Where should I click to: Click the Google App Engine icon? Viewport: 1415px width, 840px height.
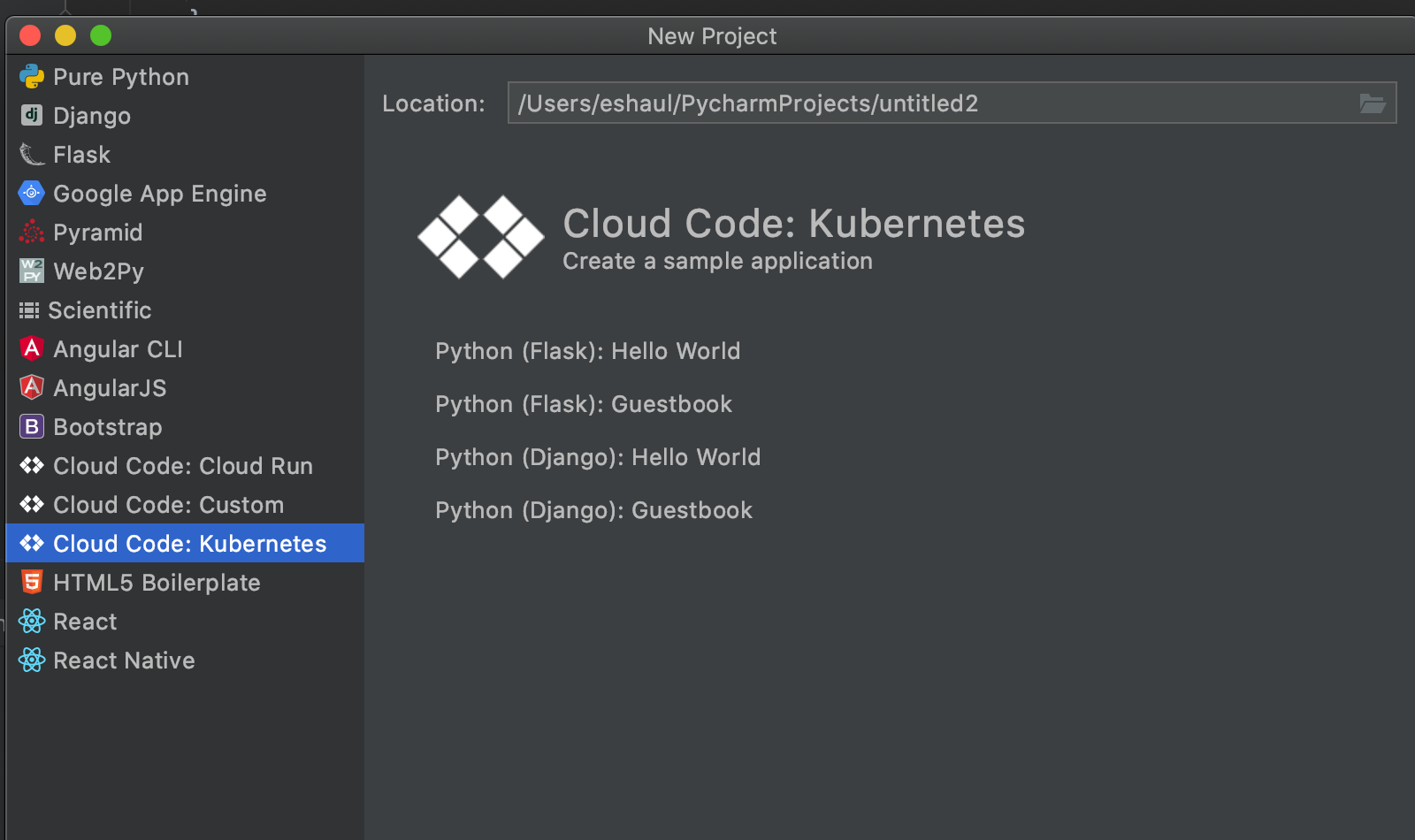tap(32, 194)
